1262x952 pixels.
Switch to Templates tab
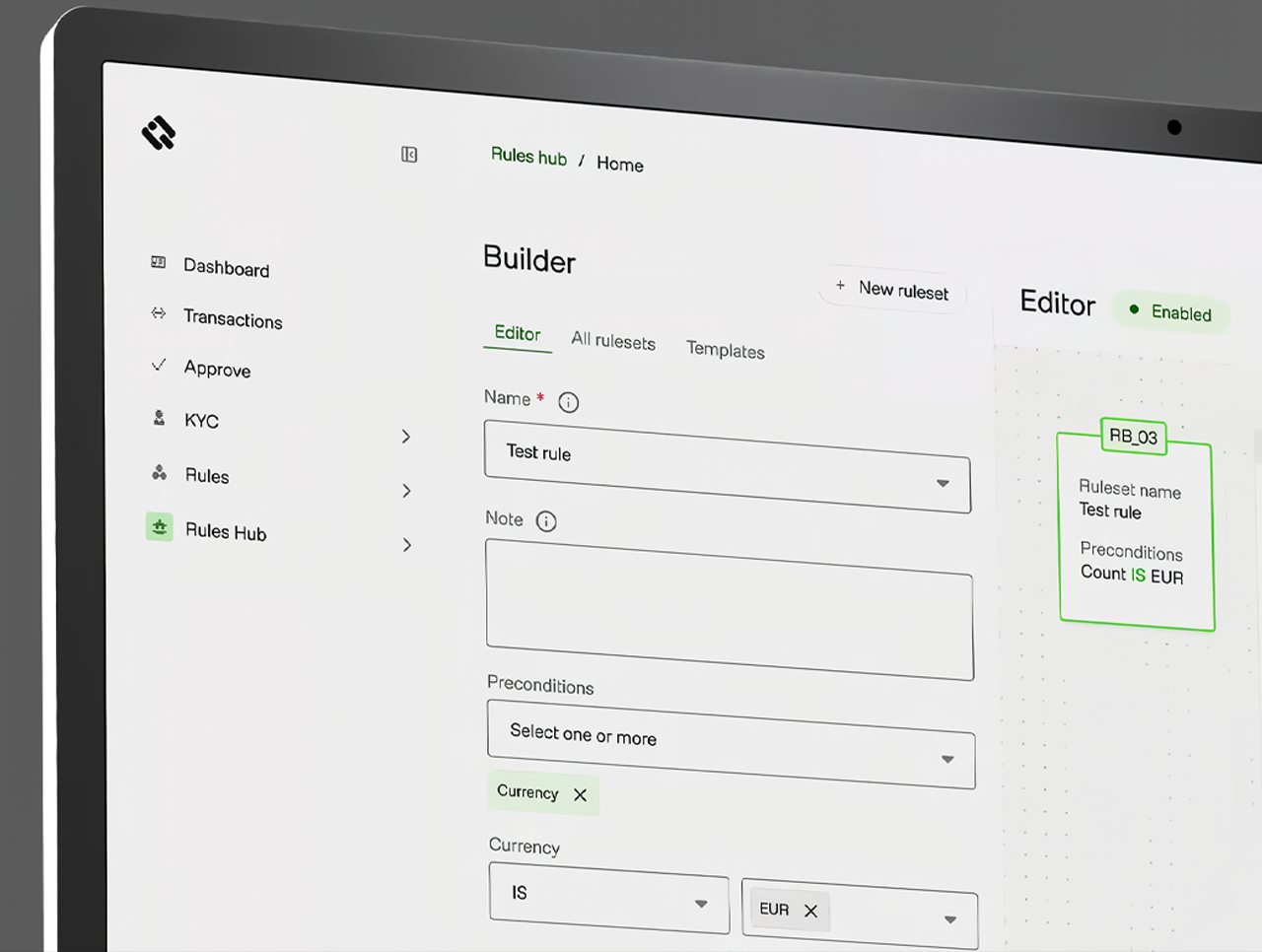tap(726, 350)
